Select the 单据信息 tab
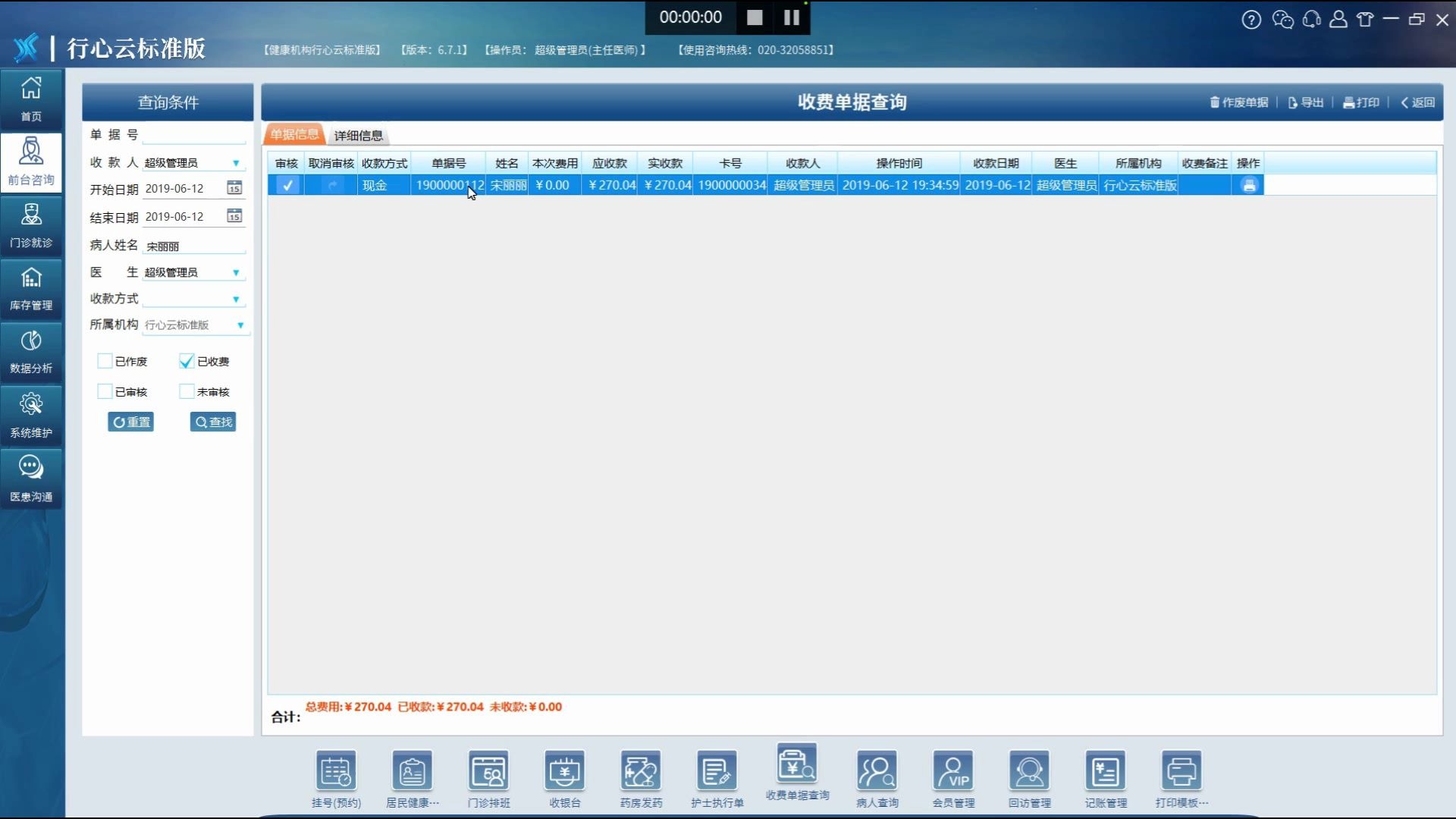The image size is (1456, 819). 294,134
